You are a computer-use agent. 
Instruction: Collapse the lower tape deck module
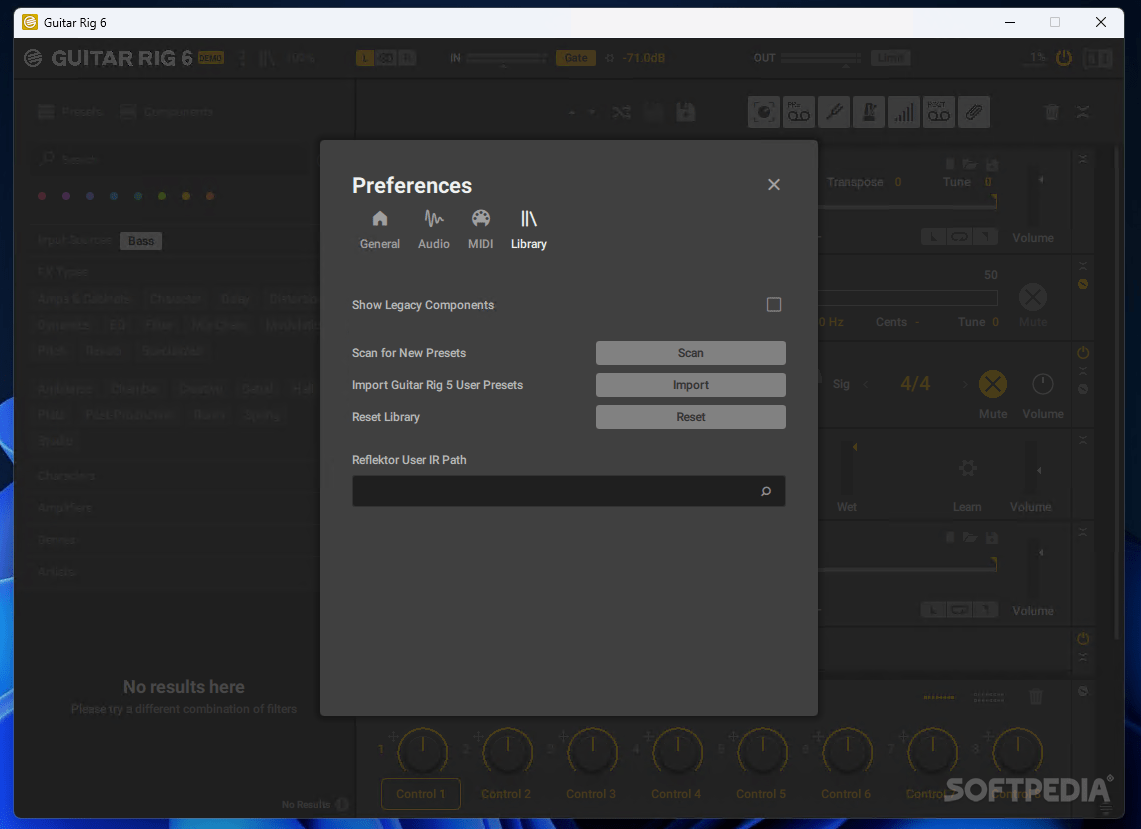[x=1083, y=533]
